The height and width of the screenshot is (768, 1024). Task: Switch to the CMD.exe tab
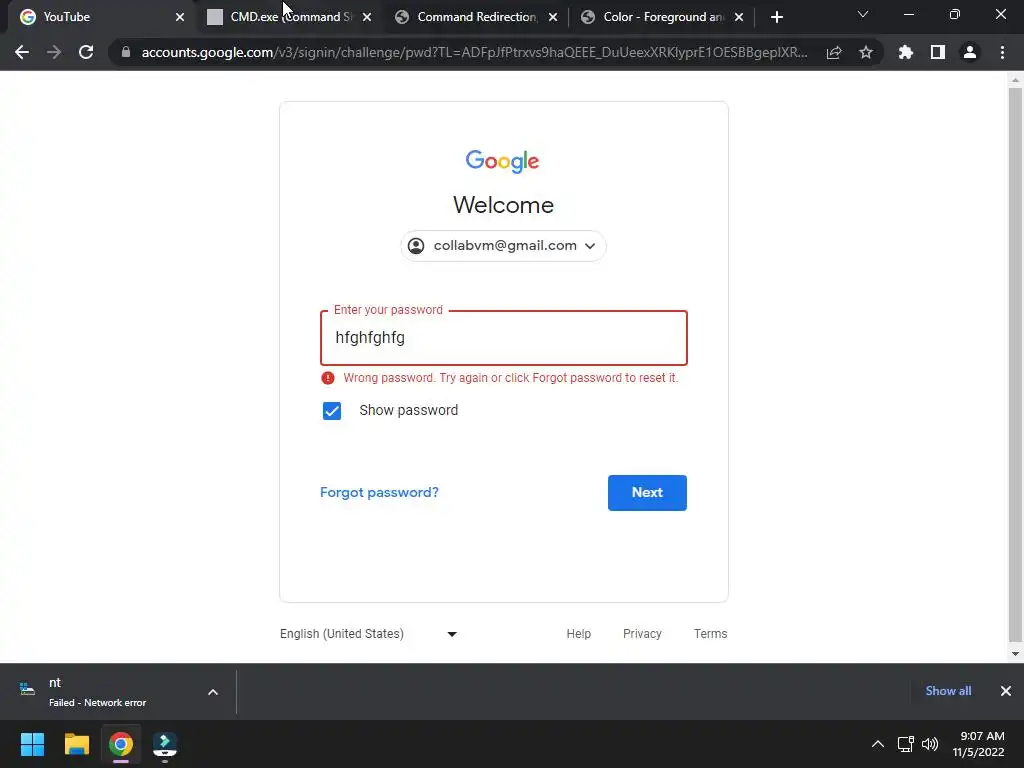click(x=289, y=17)
